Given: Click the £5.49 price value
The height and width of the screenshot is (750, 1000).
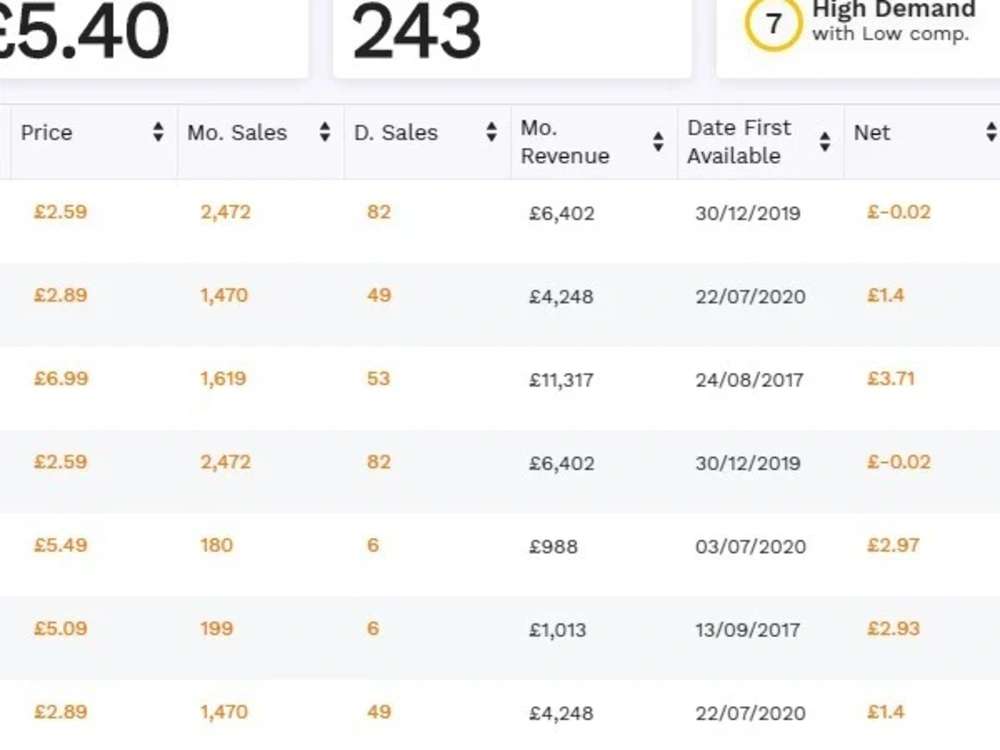Looking at the screenshot, I should (61, 545).
